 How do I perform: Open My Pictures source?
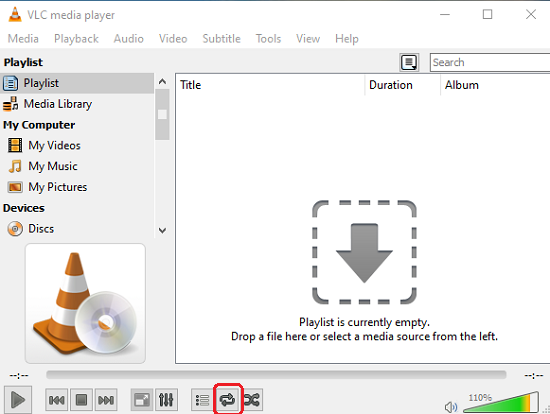77,187
